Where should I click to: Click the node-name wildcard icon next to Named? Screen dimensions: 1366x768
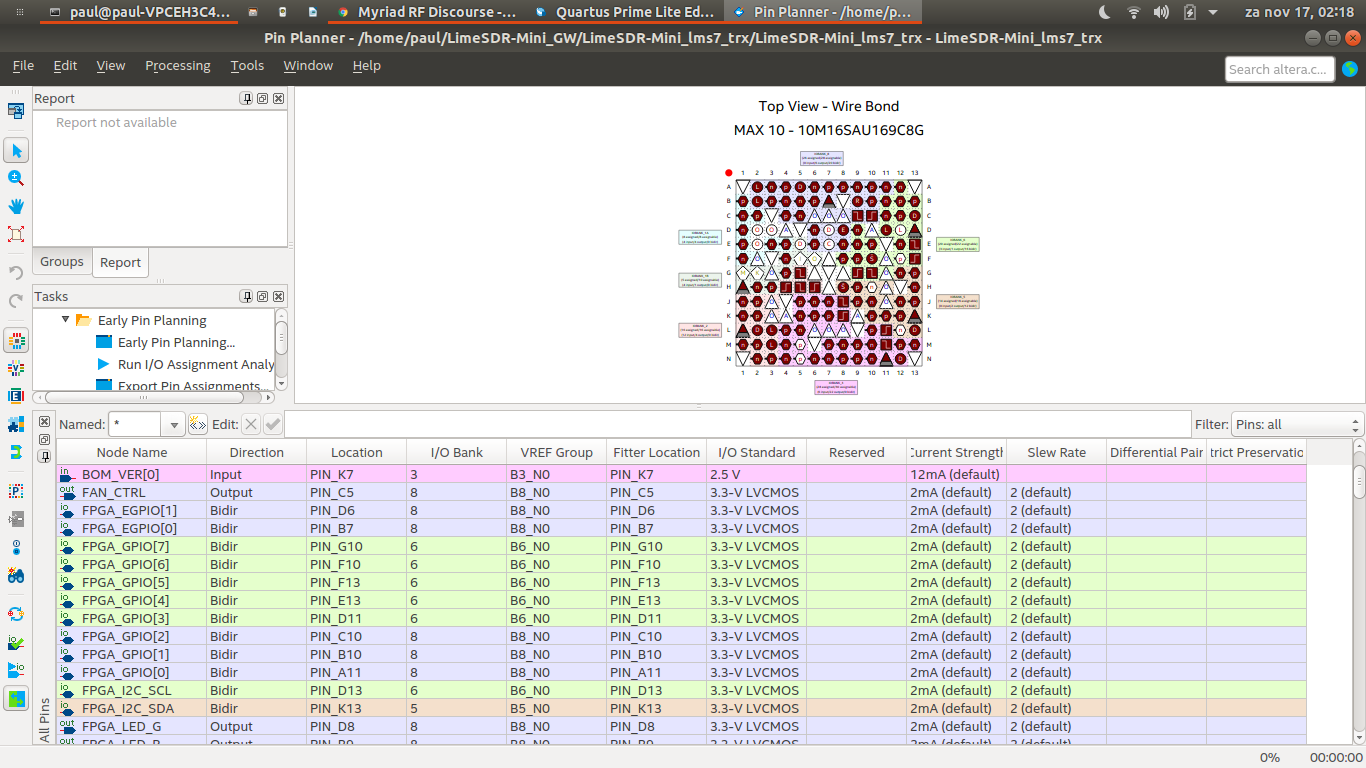[x=198, y=424]
